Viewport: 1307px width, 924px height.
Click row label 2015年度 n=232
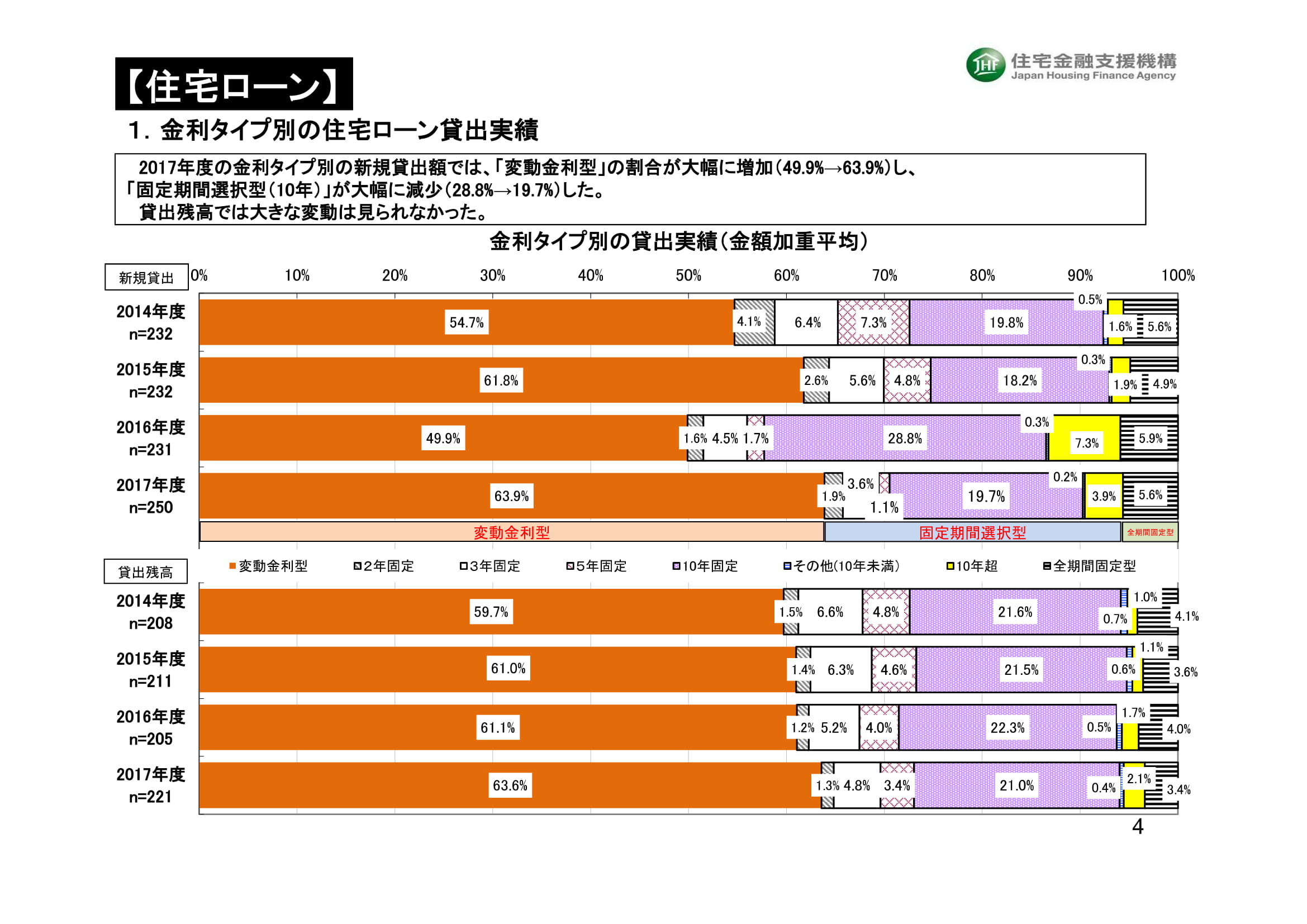pyautogui.click(x=151, y=380)
